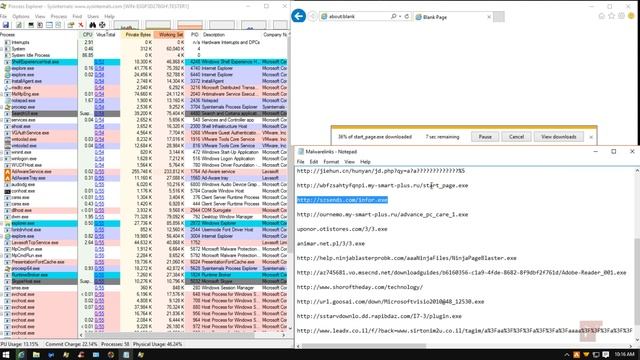640x360 pixels.
Task: Select the AdAwareService.exe process row
Action: pos(143,171)
